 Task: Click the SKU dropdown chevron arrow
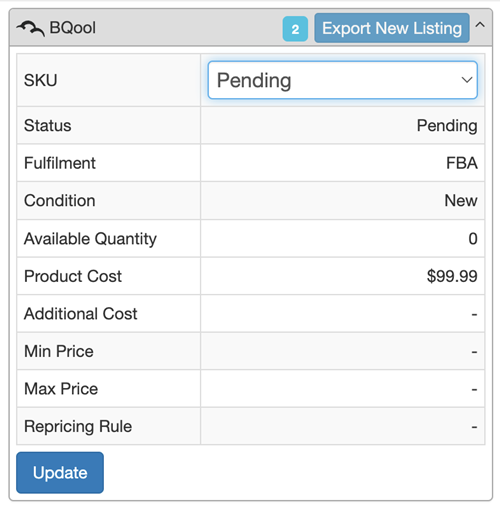point(467,80)
